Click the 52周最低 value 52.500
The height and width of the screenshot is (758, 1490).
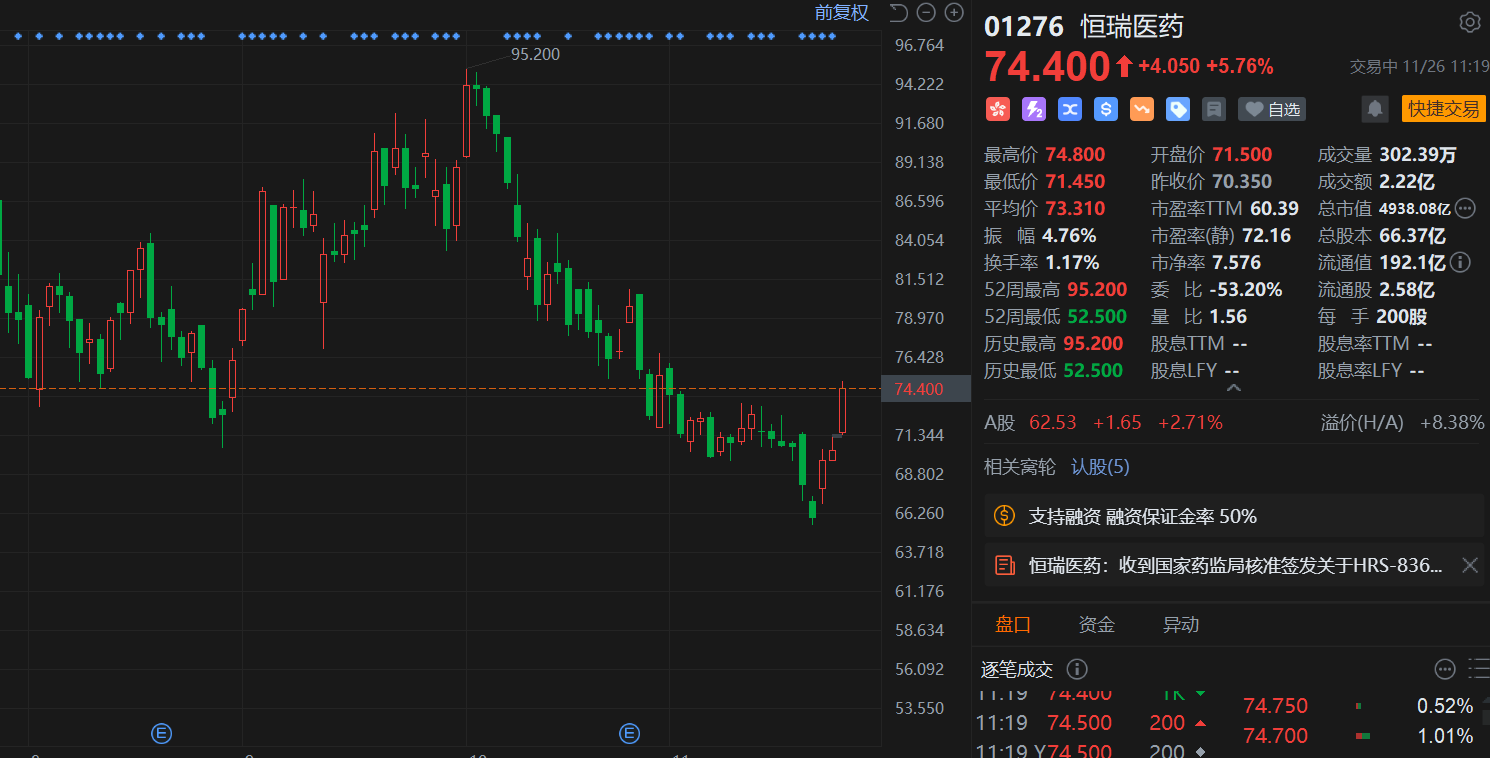click(1097, 317)
